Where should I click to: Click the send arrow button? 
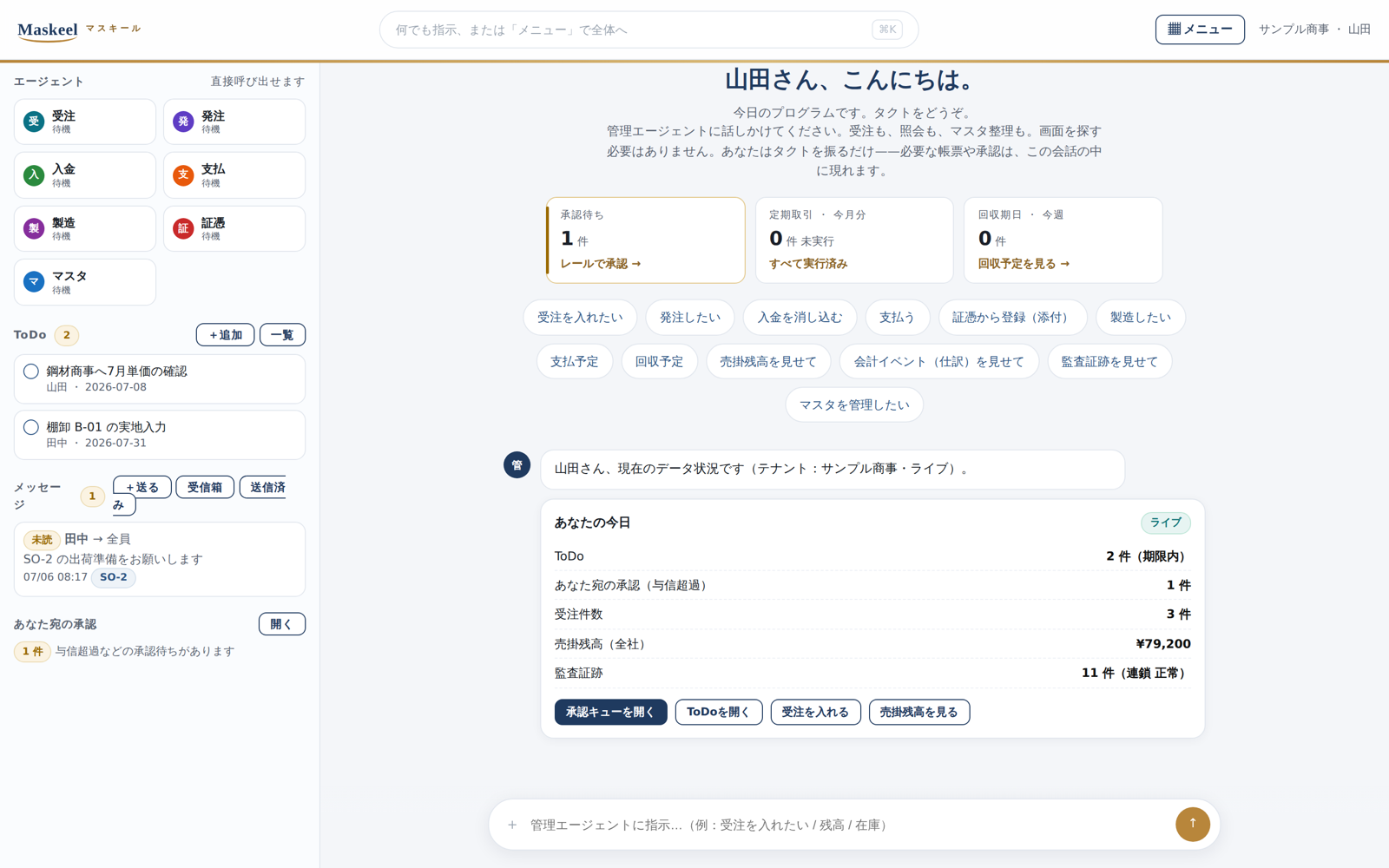tap(1192, 824)
